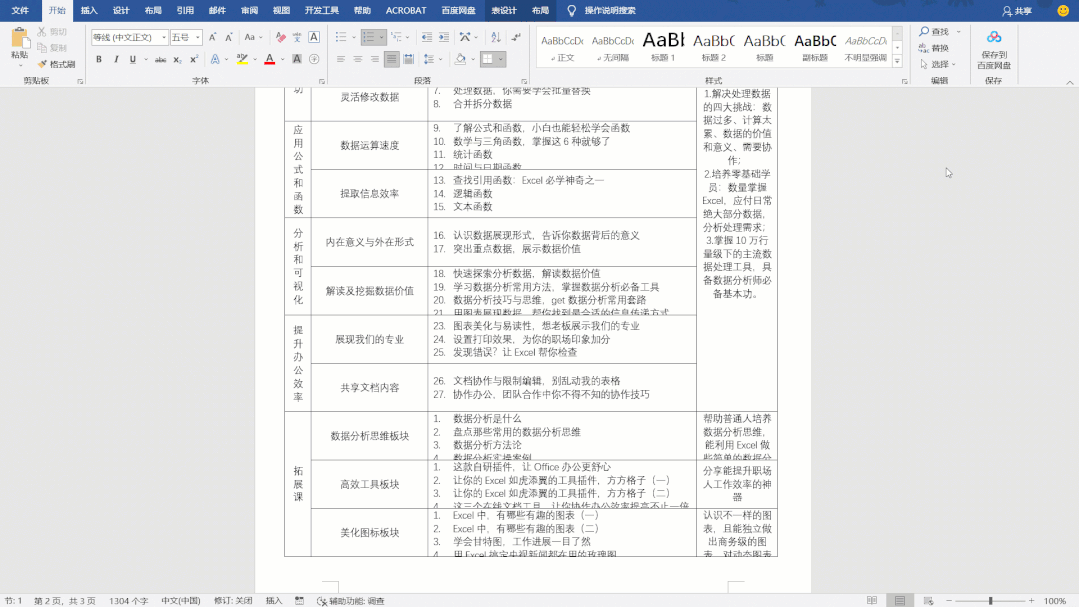Toggle Superscript formatting
1079x607 pixels.
(194, 59)
